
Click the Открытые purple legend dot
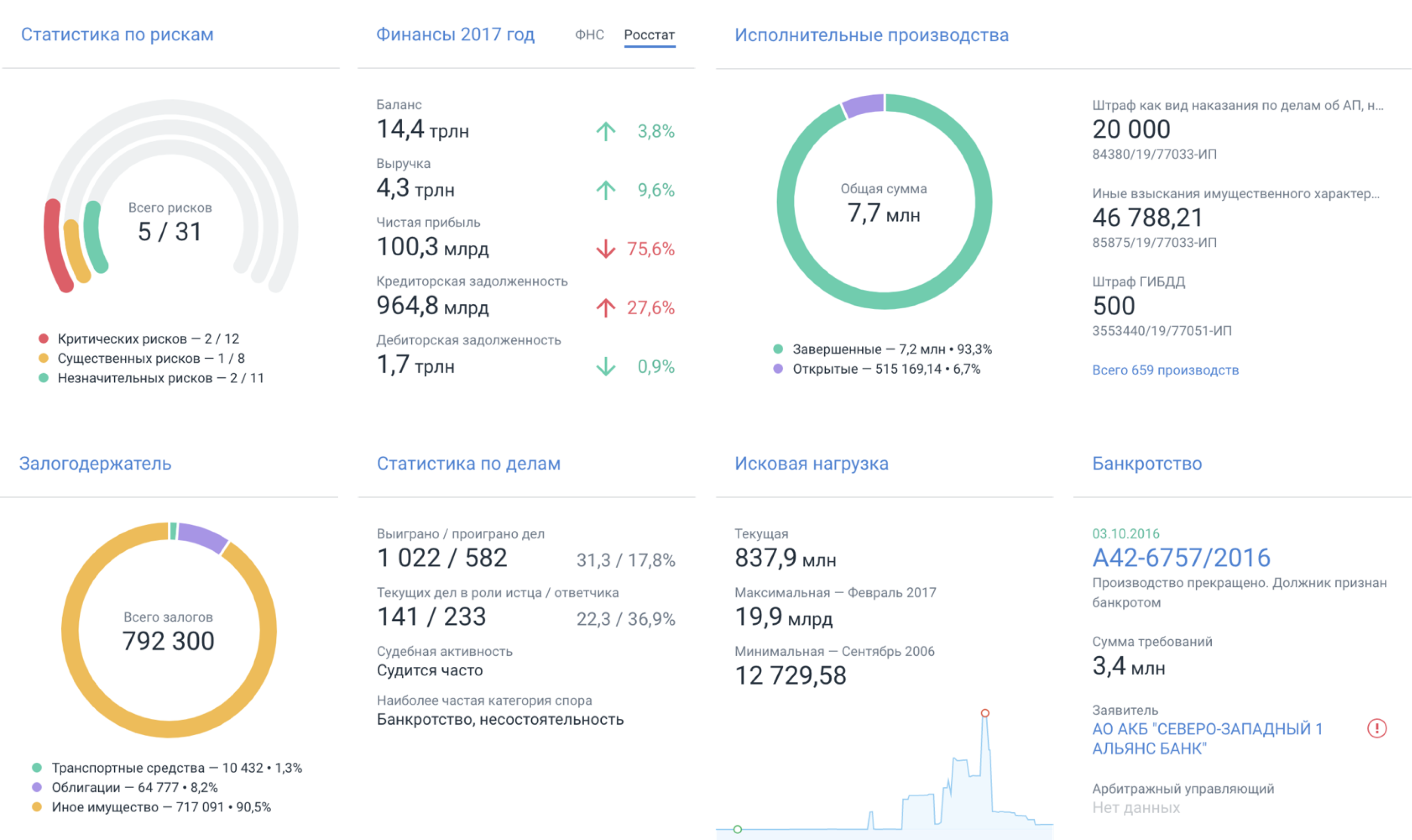pyautogui.click(x=778, y=368)
